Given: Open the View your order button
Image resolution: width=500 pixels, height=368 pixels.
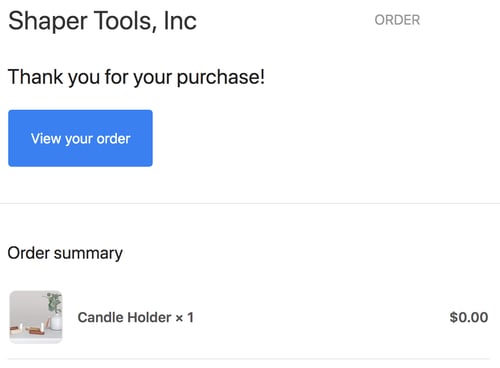Looking at the screenshot, I should point(80,138).
